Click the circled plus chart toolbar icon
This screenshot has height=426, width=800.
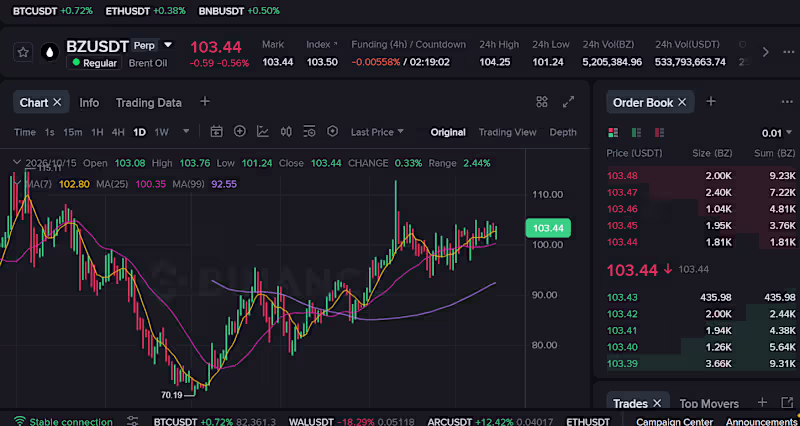pos(240,132)
